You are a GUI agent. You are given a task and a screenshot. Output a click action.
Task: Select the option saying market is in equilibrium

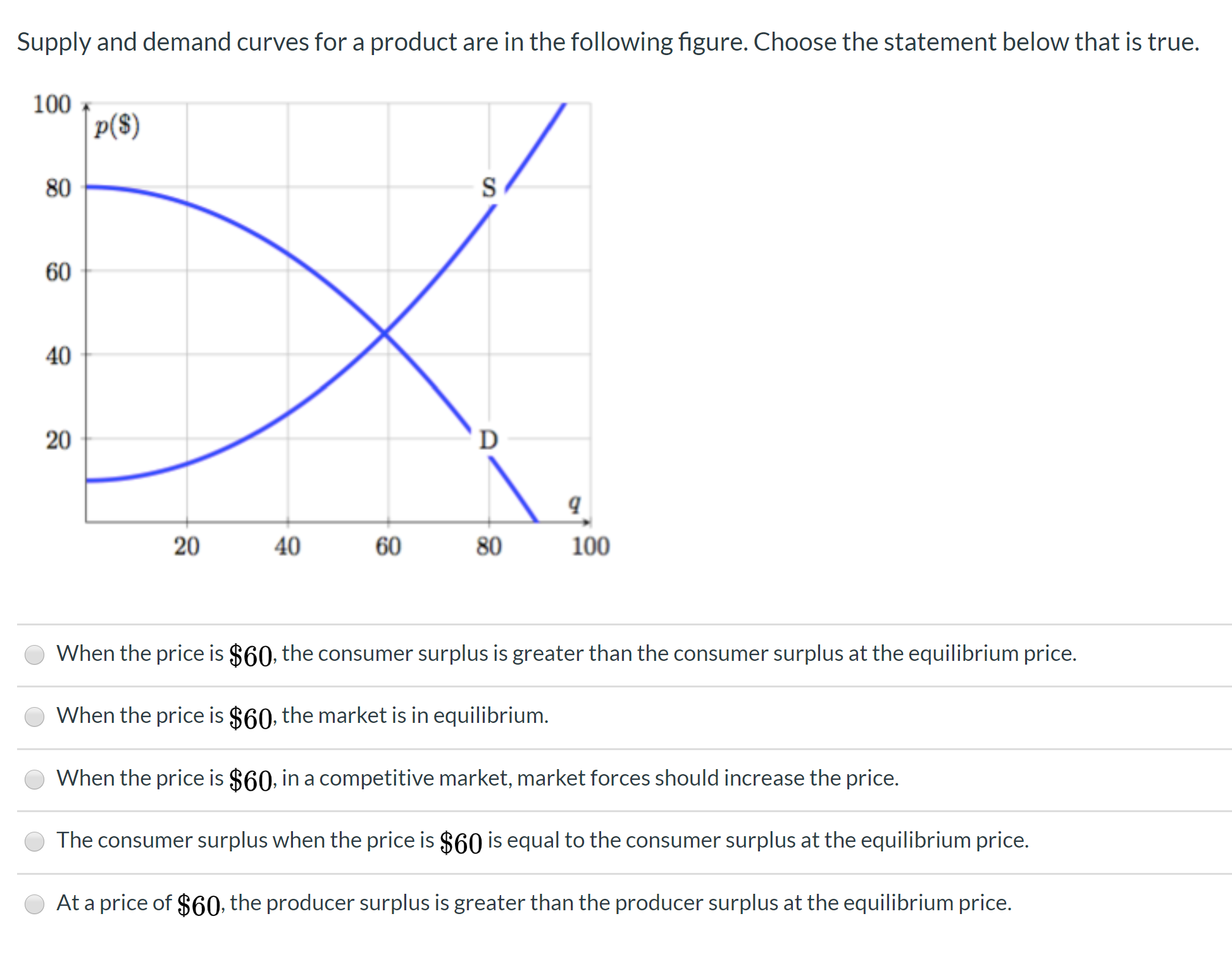click(35, 718)
